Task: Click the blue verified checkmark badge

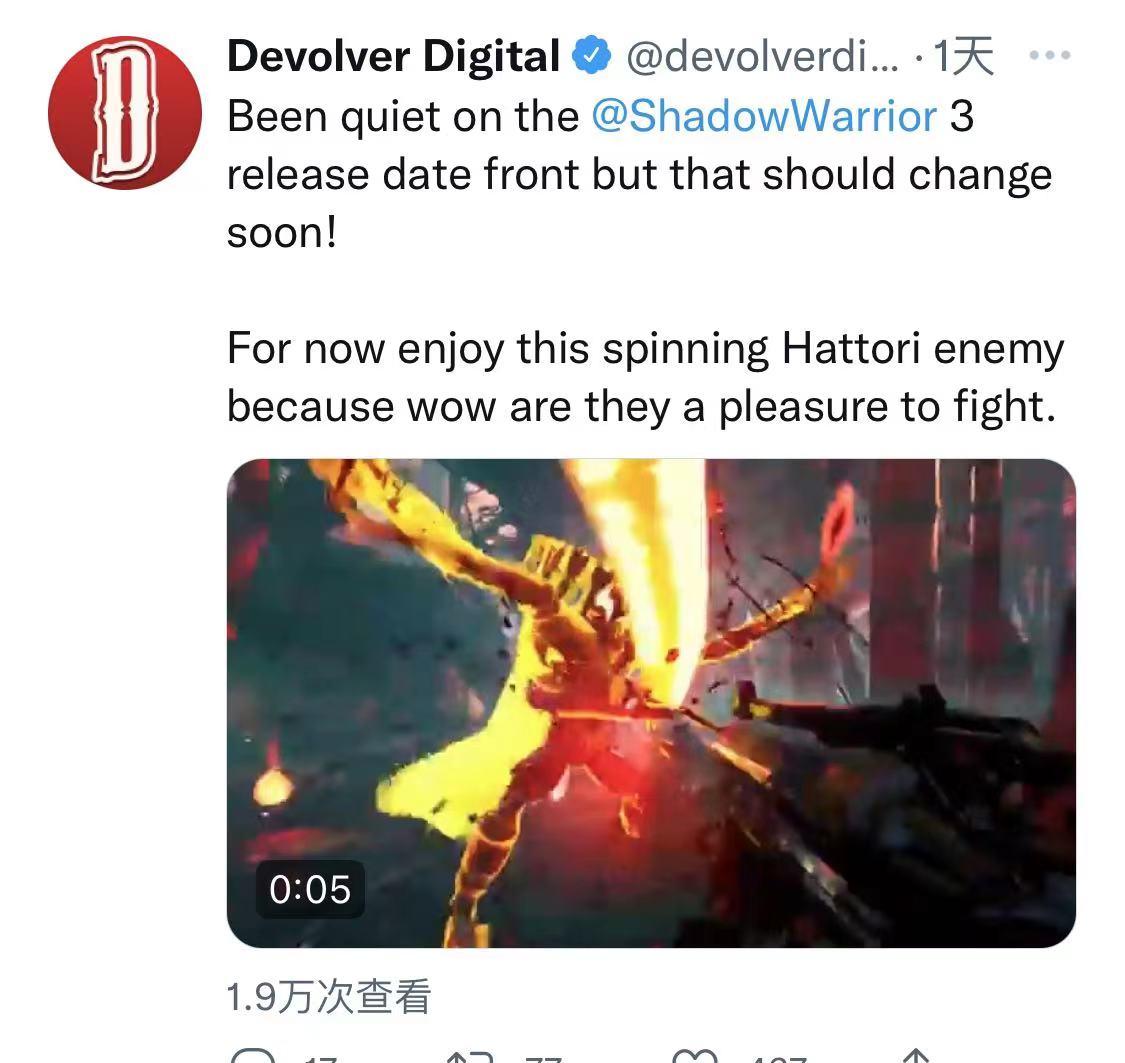Action: [590, 55]
